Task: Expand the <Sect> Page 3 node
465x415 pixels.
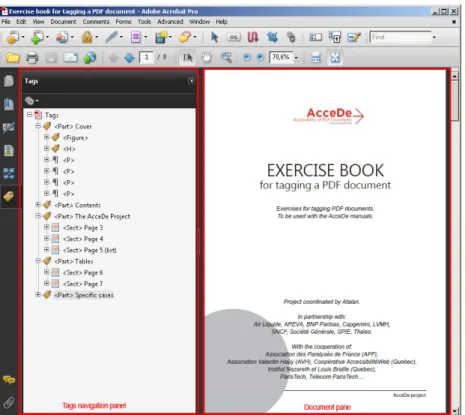Action: [47, 227]
